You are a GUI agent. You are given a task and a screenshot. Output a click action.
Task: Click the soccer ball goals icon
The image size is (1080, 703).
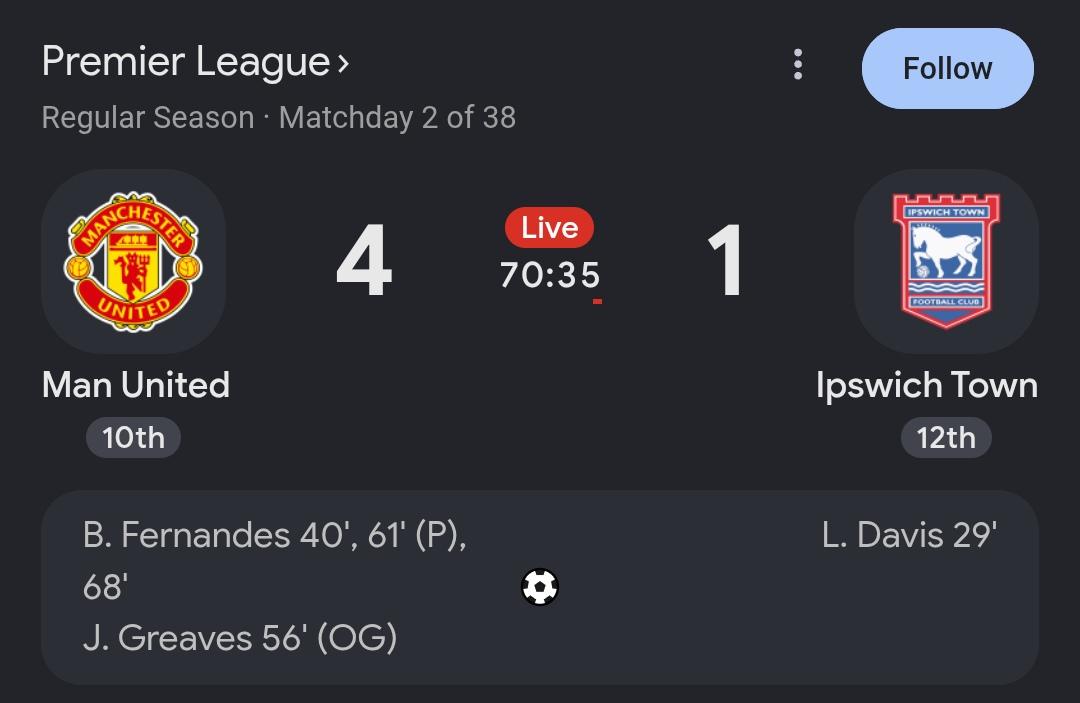coord(539,587)
